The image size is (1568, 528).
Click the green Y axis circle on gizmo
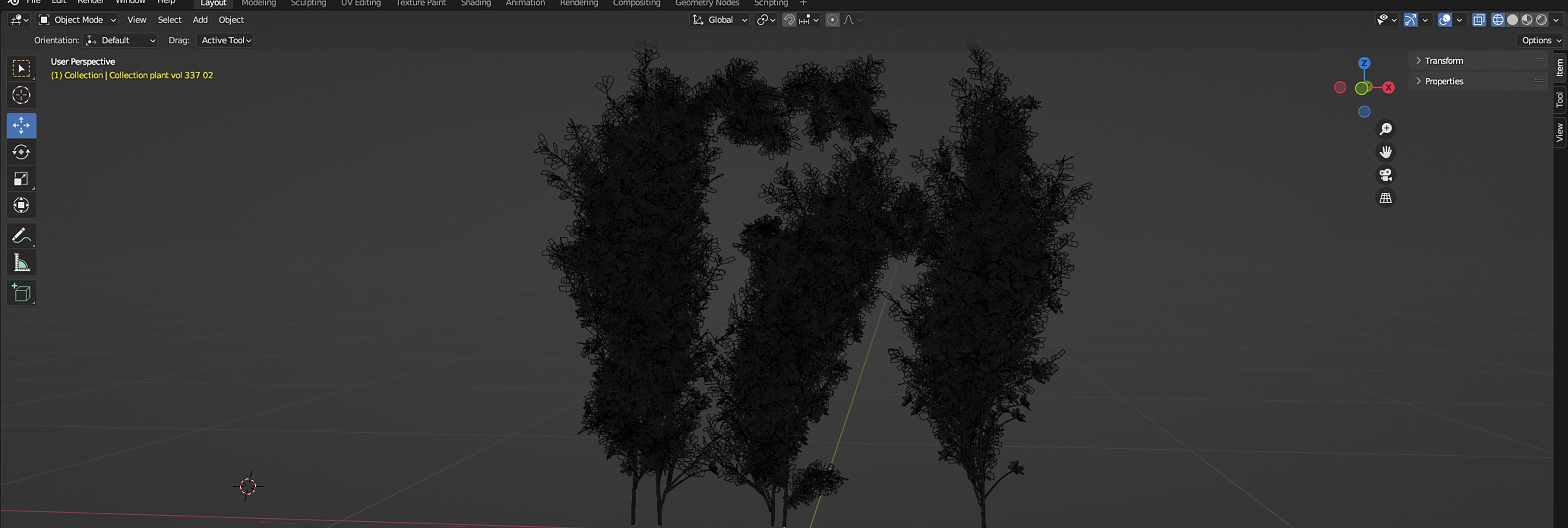(x=1362, y=88)
